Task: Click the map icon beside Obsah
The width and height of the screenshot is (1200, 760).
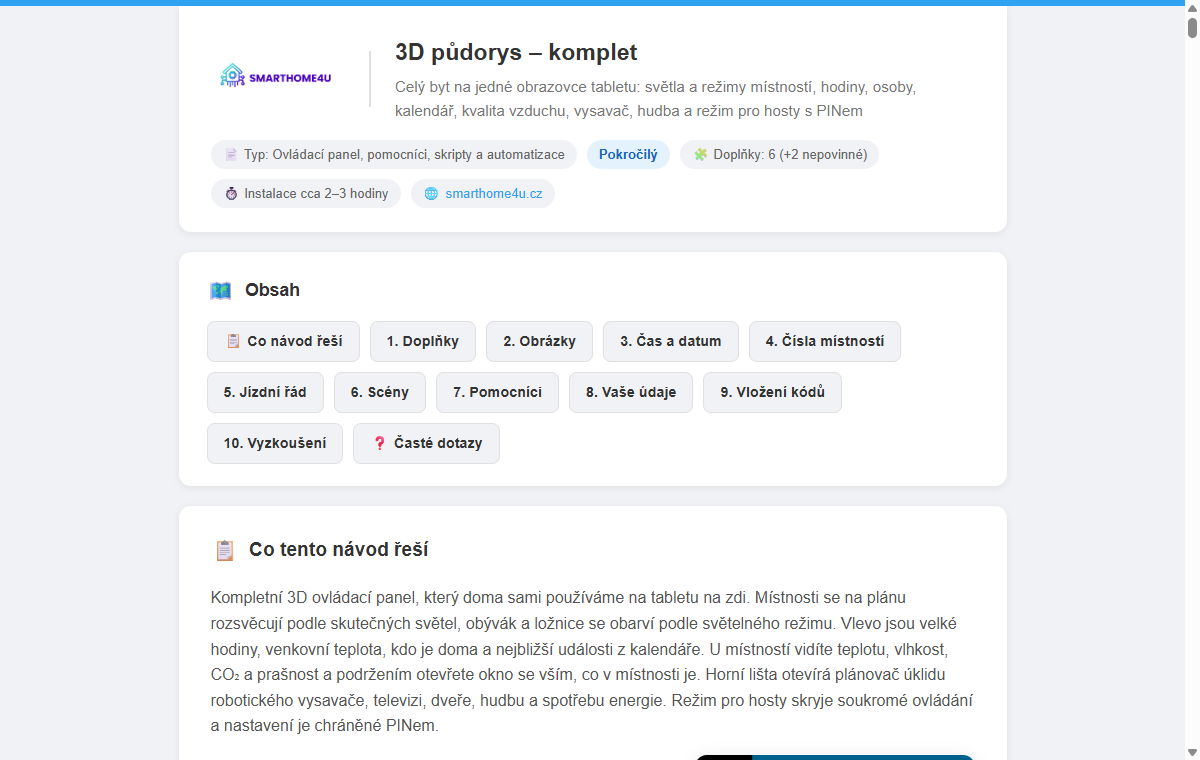Action: click(221, 291)
